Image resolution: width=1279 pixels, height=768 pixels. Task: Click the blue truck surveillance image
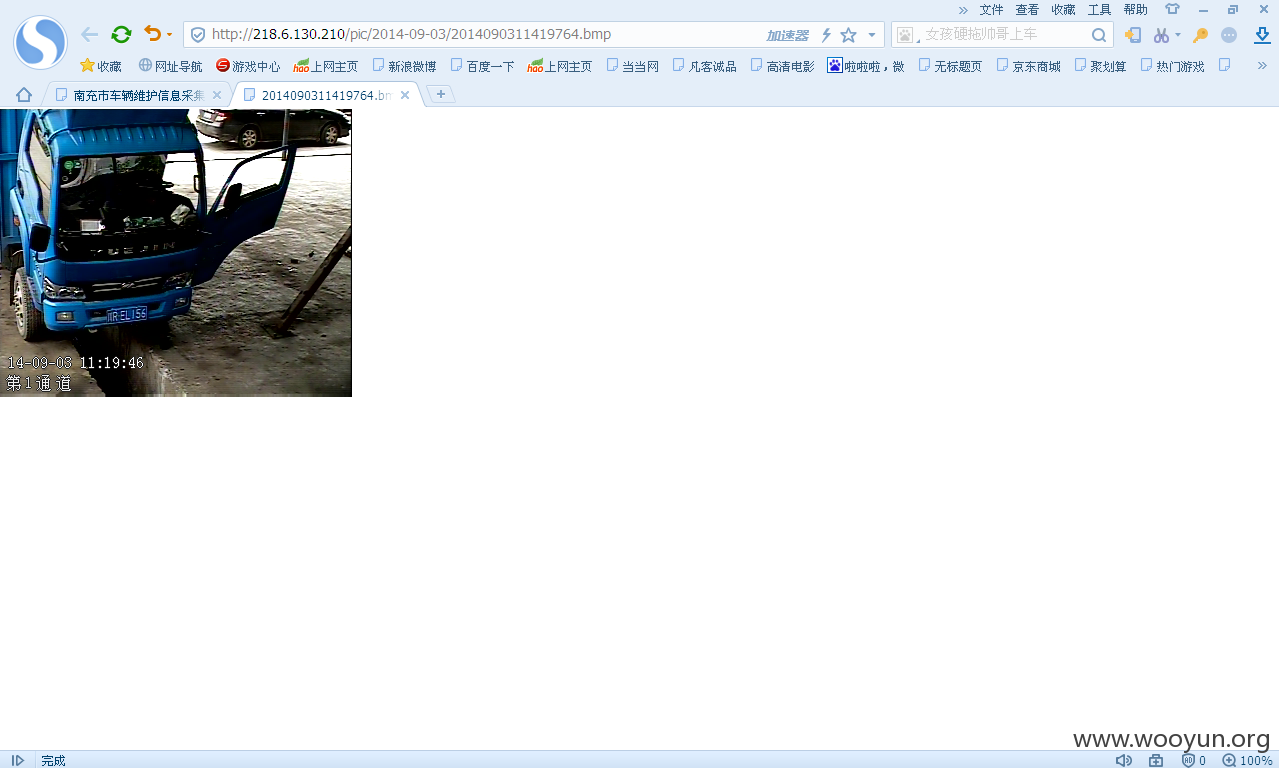click(x=176, y=253)
